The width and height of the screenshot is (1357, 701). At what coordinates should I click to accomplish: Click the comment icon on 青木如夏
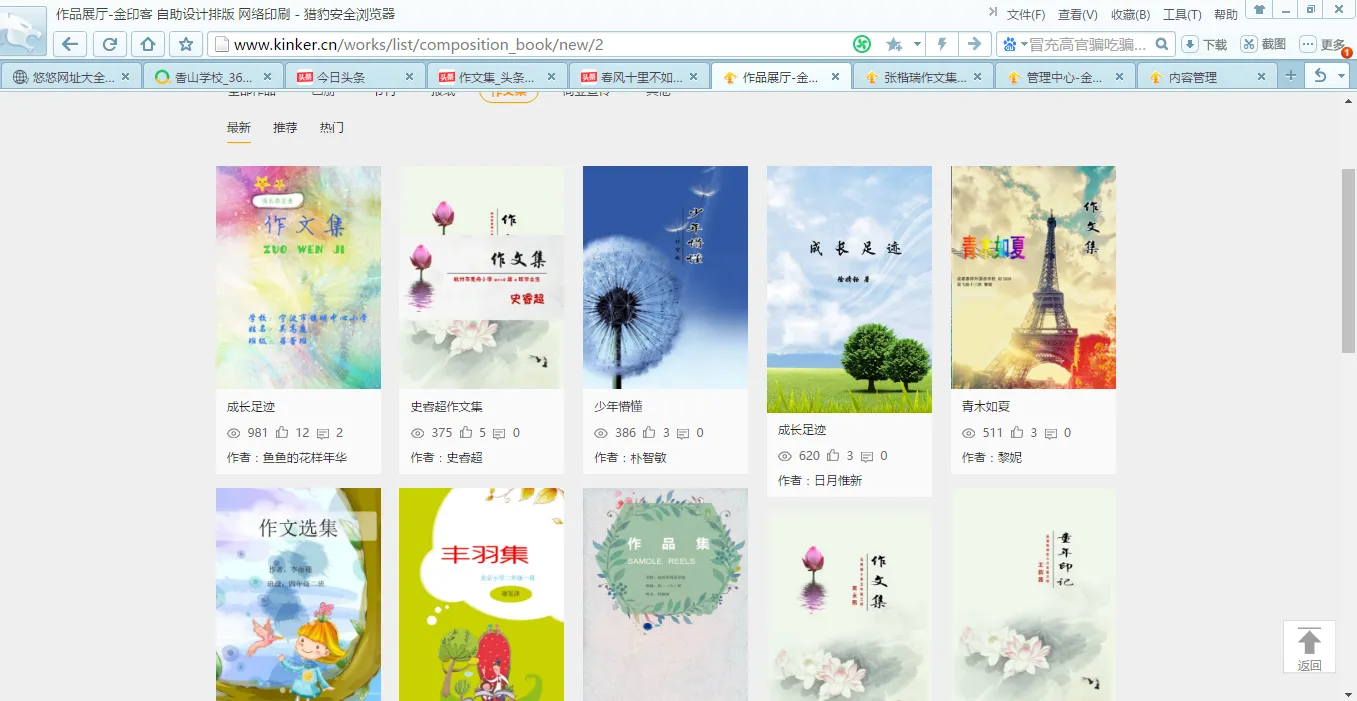click(1050, 433)
